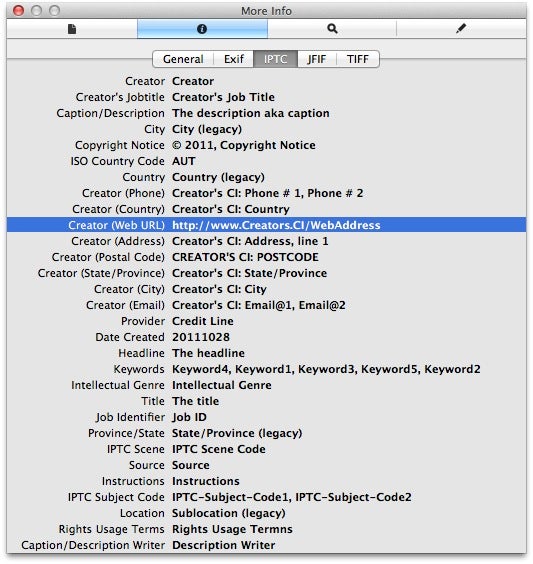Click the 'Description Writer' value
Image resolution: width=533 pixels, height=564 pixels.
click(x=223, y=545)
